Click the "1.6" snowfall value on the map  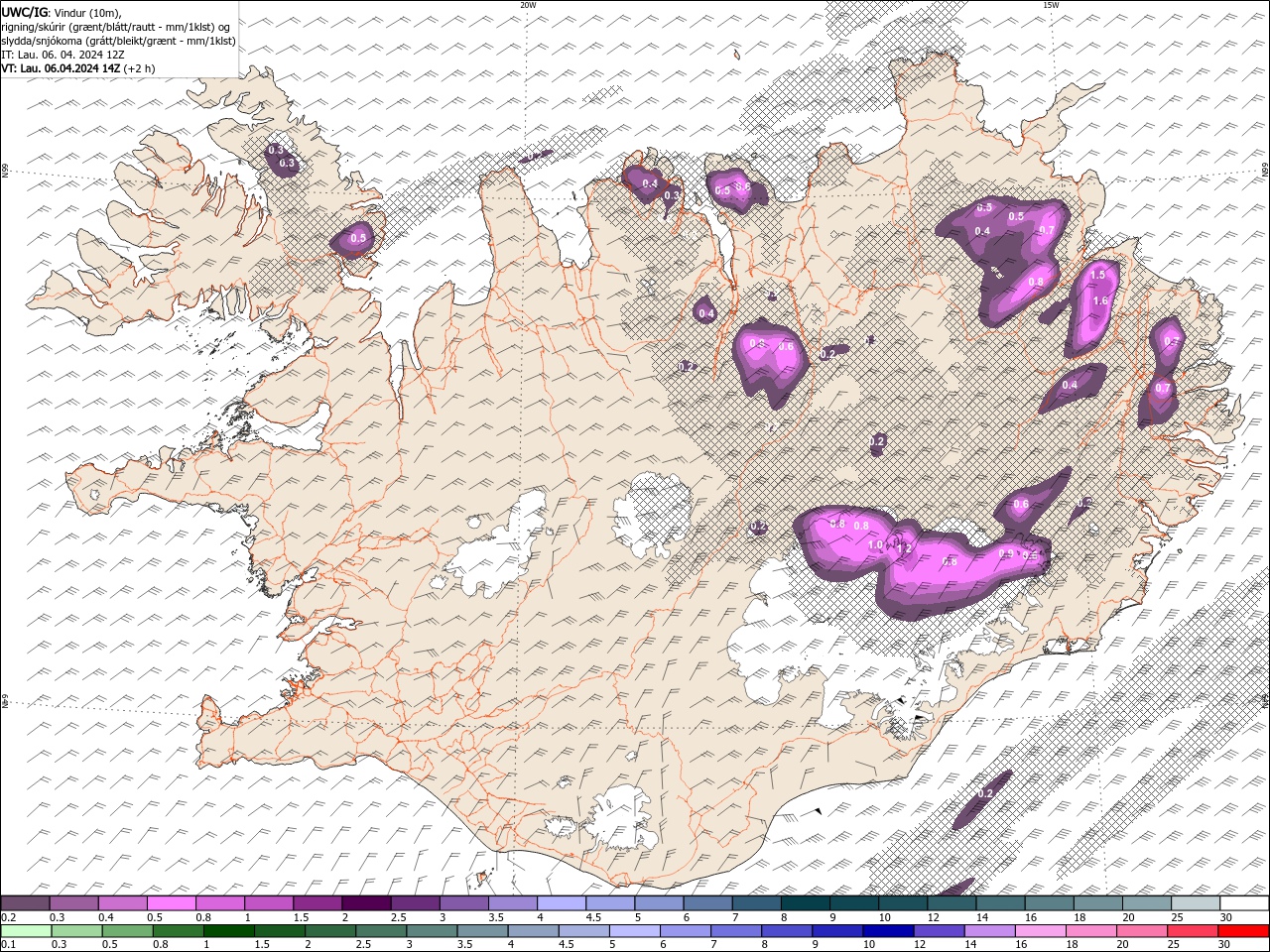[x=1099, y=301]
